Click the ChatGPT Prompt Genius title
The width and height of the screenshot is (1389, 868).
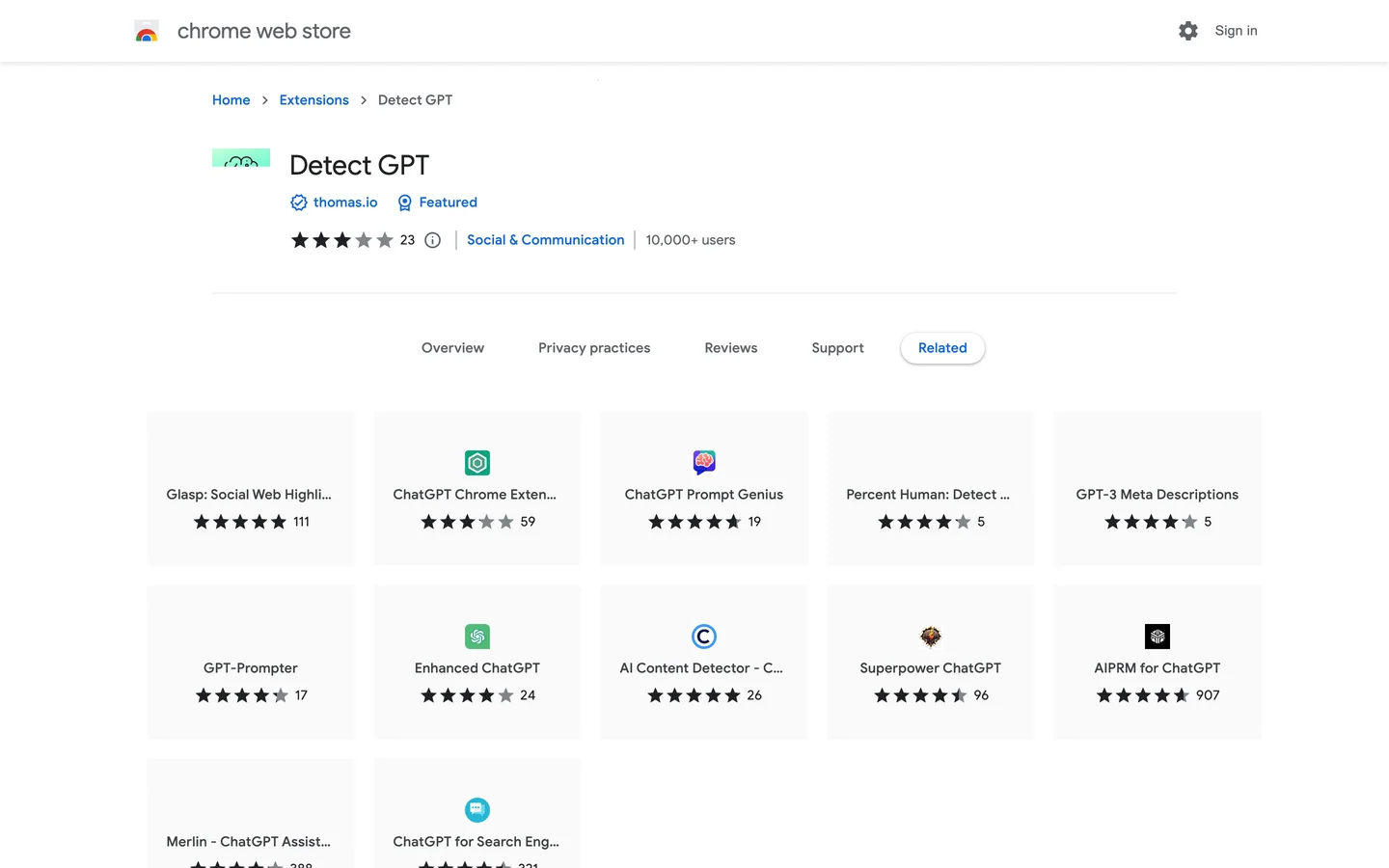704,495
